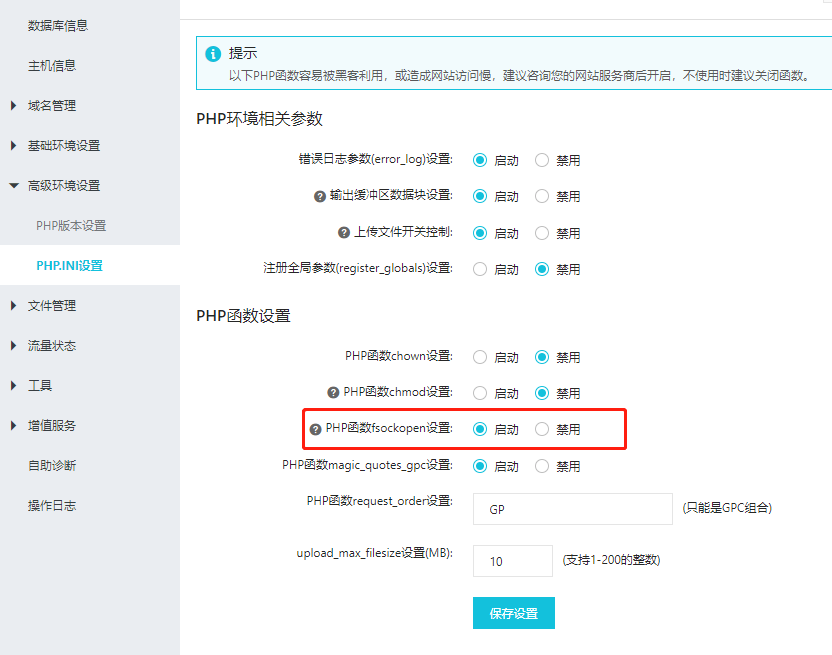Open 操作日志 in the sidebar
This screenshot has height=655, width=832.
tap(52, 505)
